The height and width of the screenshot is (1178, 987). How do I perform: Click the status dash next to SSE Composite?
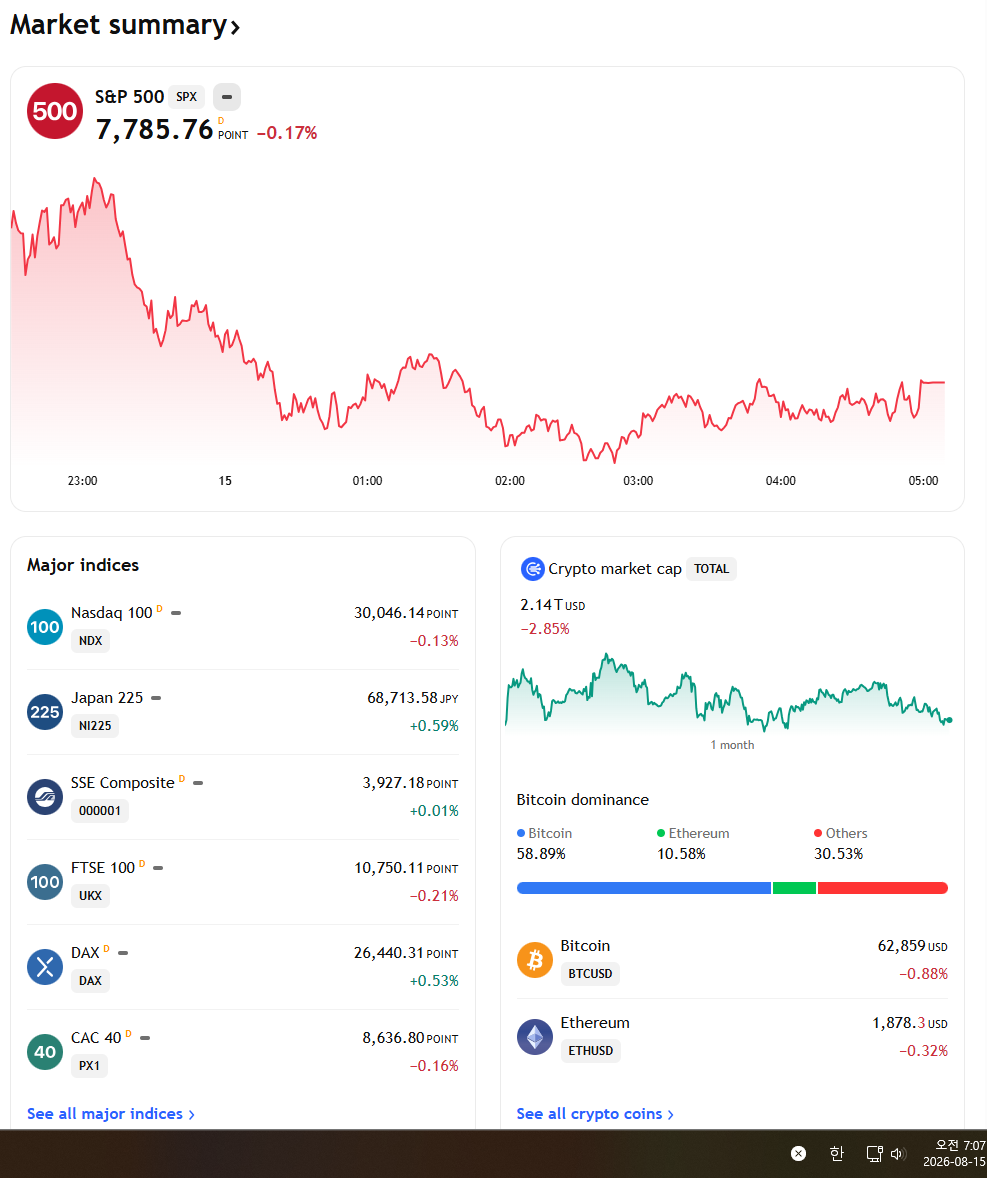(x=198, y=783)
